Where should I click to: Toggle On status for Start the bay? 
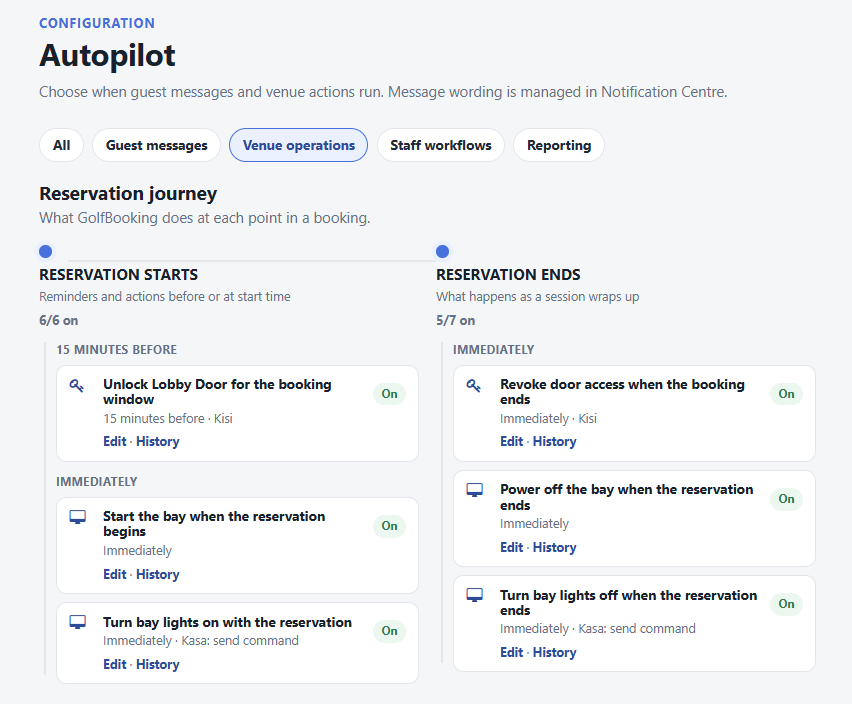389,526
